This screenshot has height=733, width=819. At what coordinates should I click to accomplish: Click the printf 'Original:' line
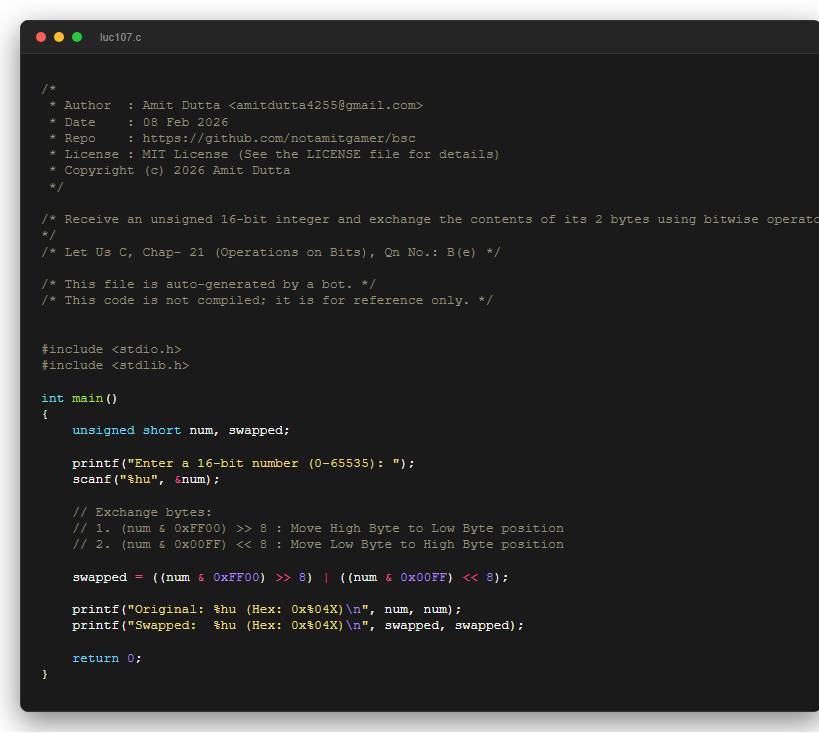267,610
